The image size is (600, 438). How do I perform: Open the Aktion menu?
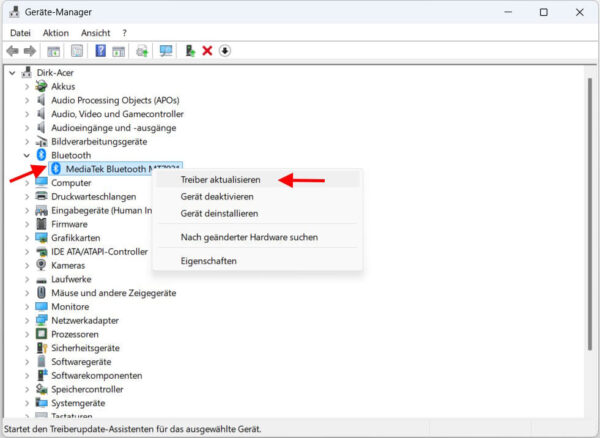coord(56,33)
